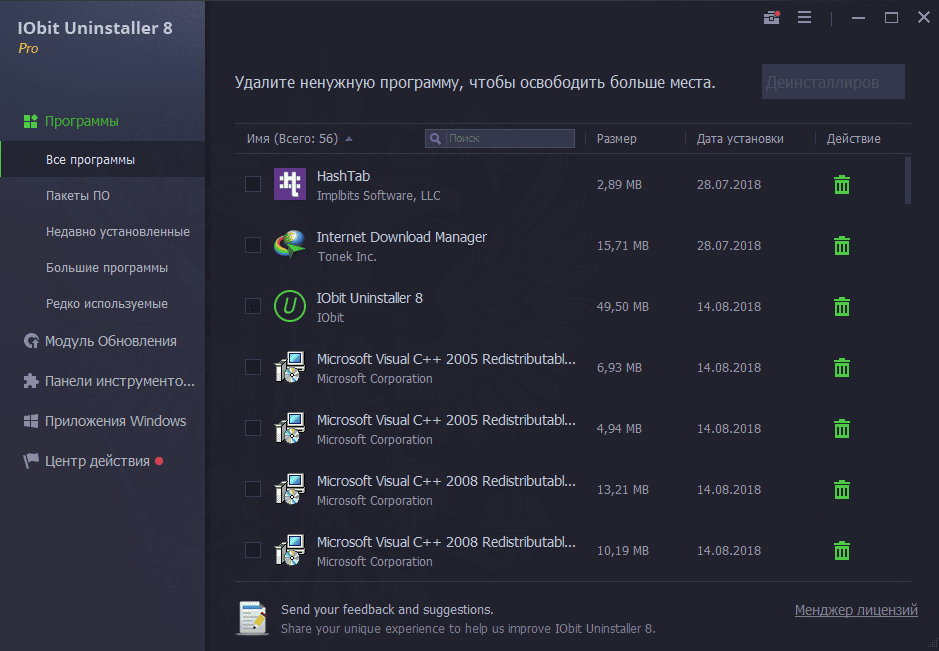Click the puzzle-piece Панели инструментов icon
Image resolution: width=939 pixels, height=651 pixels.
pos(31,381)
